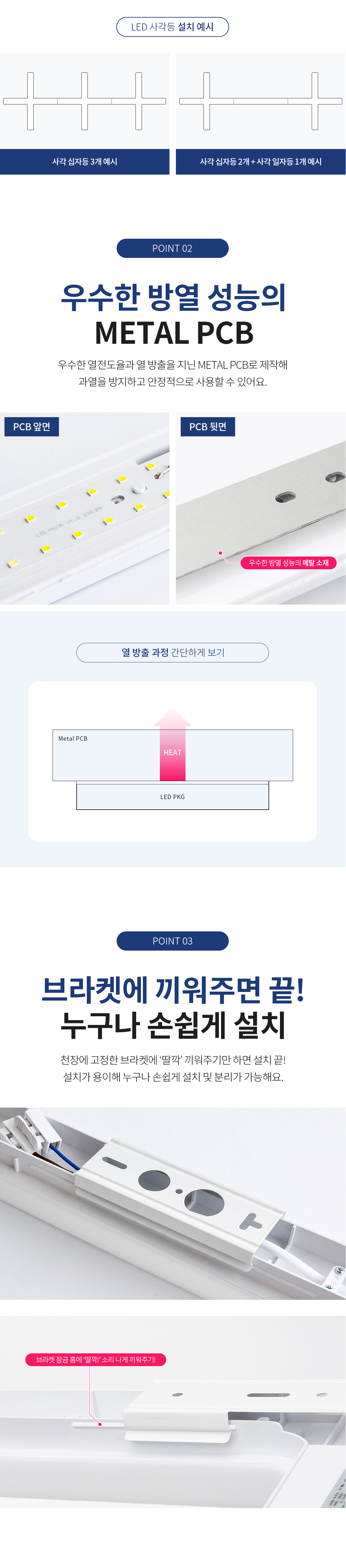The image size is (346, 1568).
Task: Click the 'METAL PCB' heading text
Action: 174,333
